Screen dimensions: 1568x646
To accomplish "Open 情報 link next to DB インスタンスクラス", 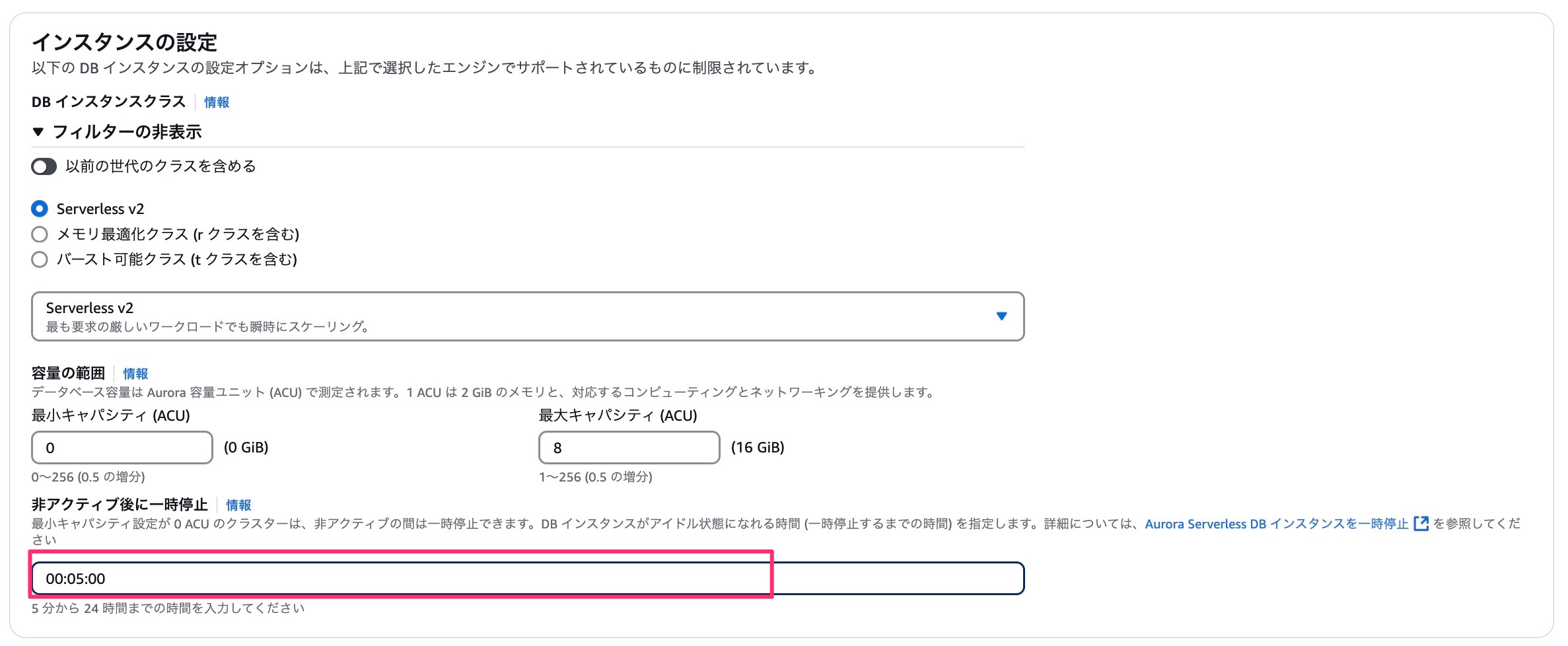I will tap(217, 102).
